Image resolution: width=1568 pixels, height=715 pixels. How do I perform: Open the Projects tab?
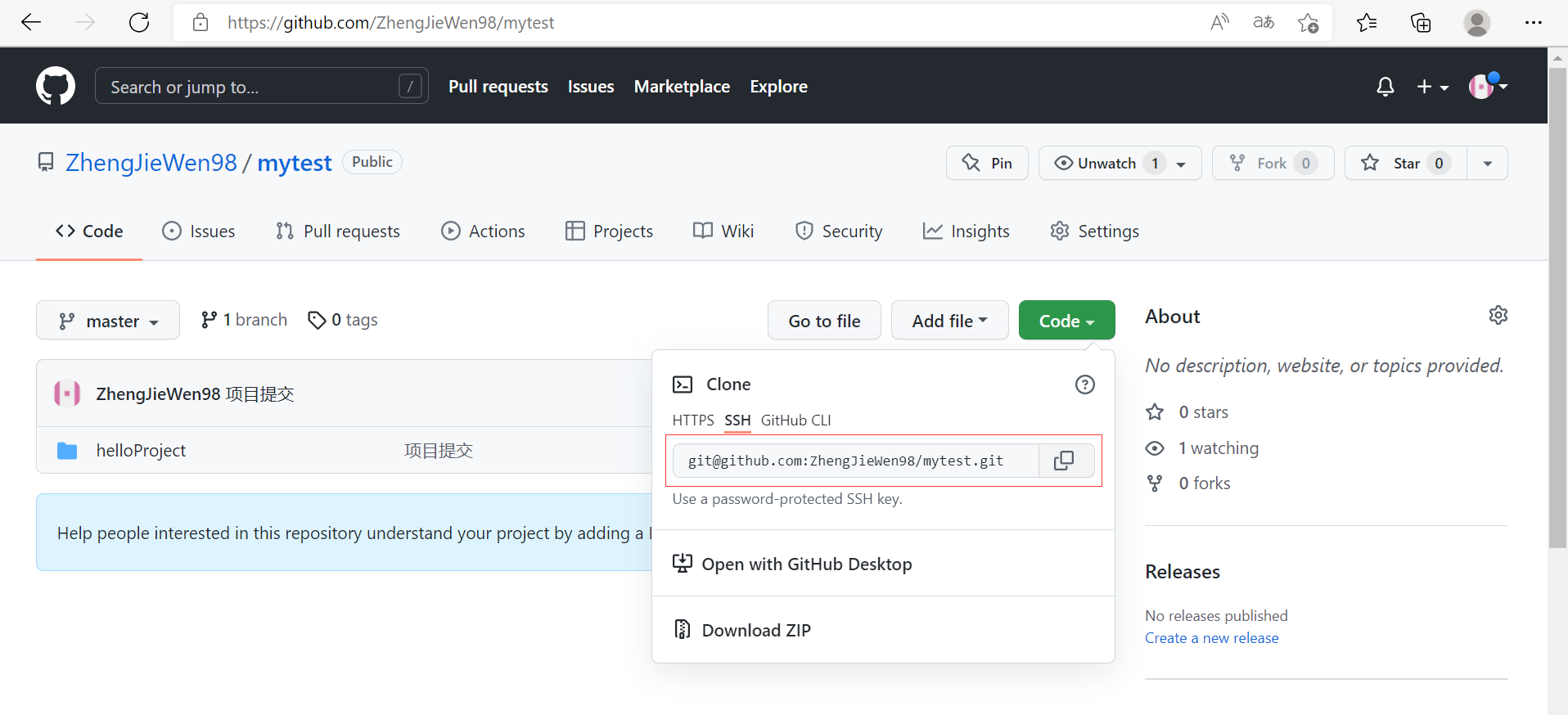[x=609, y=232]
